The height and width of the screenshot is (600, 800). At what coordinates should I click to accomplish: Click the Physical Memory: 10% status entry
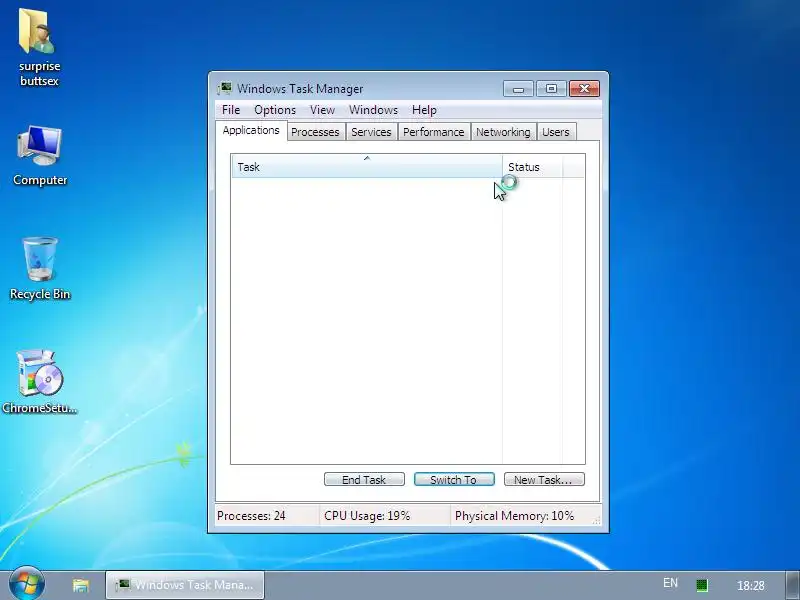[x=520, y=516]
